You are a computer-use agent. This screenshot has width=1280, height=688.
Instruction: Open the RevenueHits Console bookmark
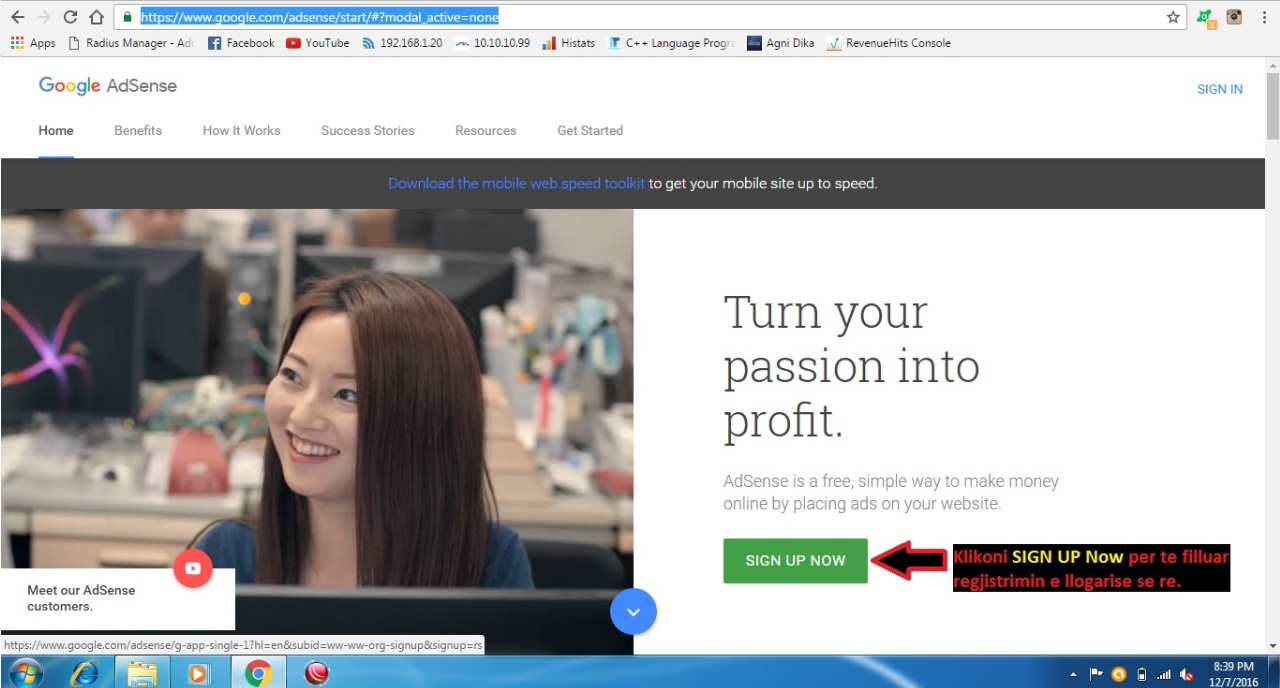(889, 43)
